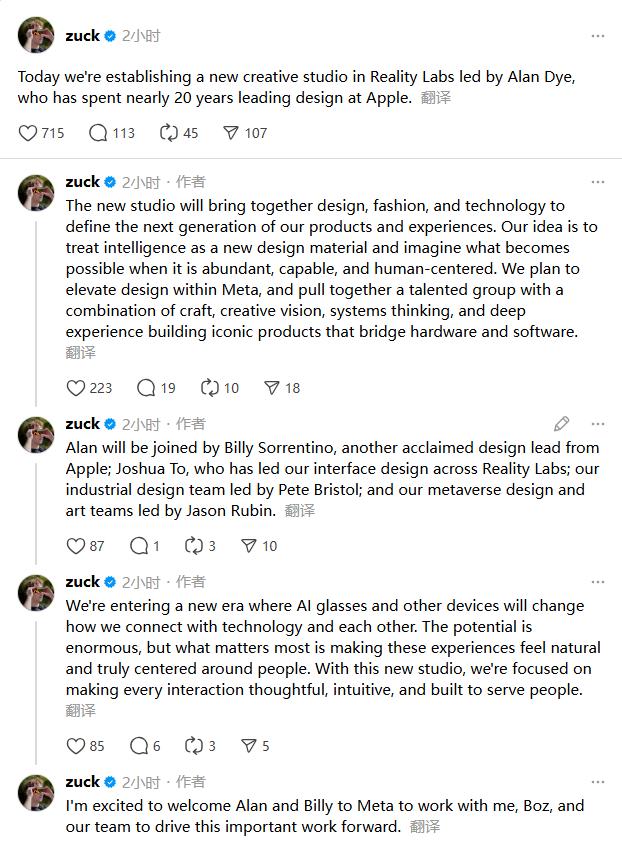
Task: Expand more options on the AI glasses post
Action: pos(598,582)
